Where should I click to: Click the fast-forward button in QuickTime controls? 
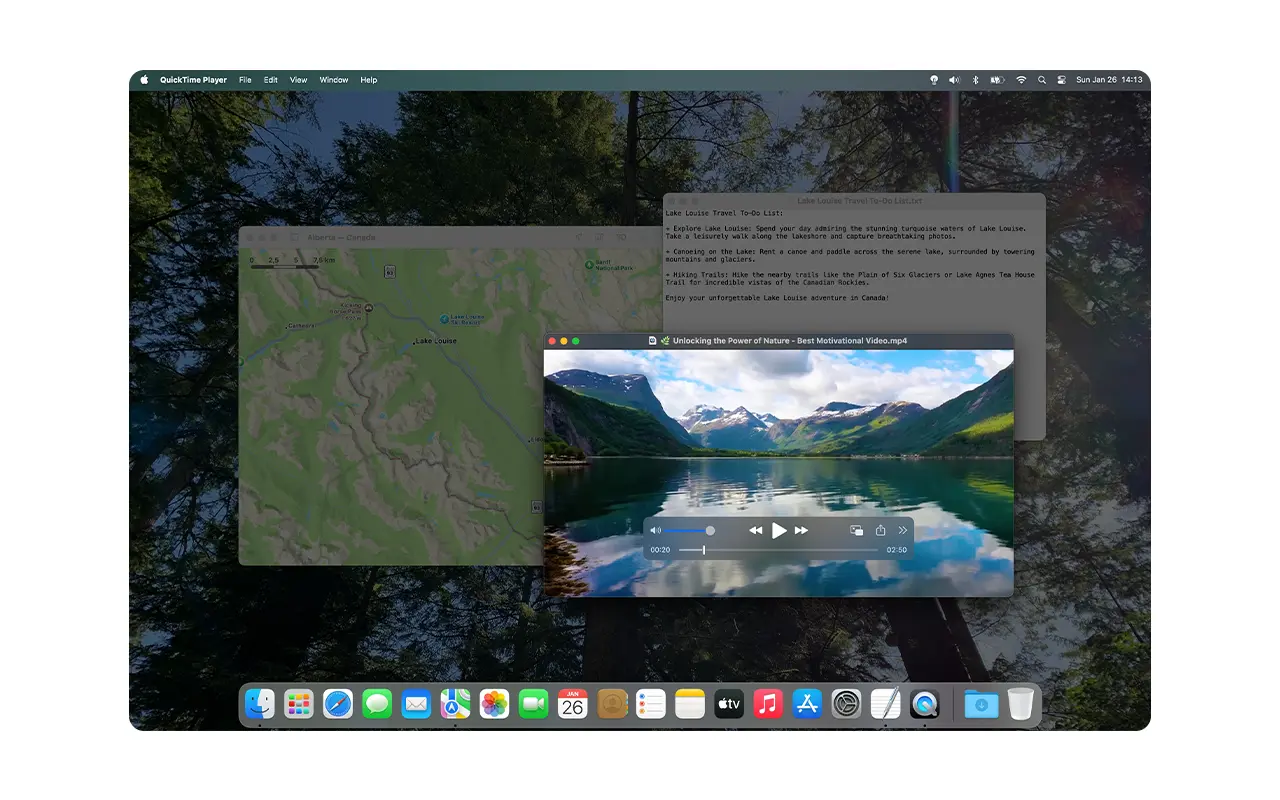801,531
